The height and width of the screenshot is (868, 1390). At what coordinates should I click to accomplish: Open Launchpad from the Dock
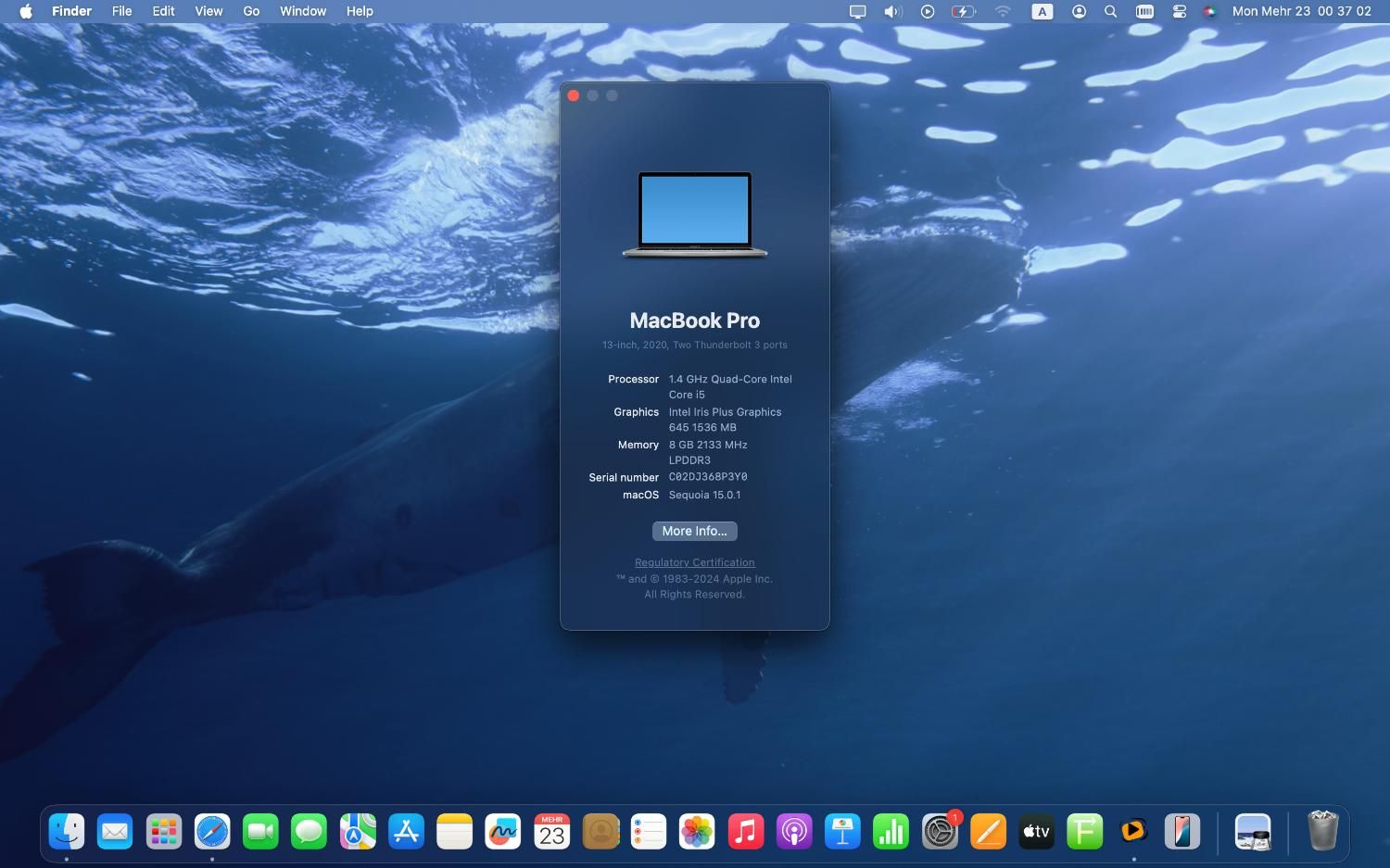click(164, 831)
